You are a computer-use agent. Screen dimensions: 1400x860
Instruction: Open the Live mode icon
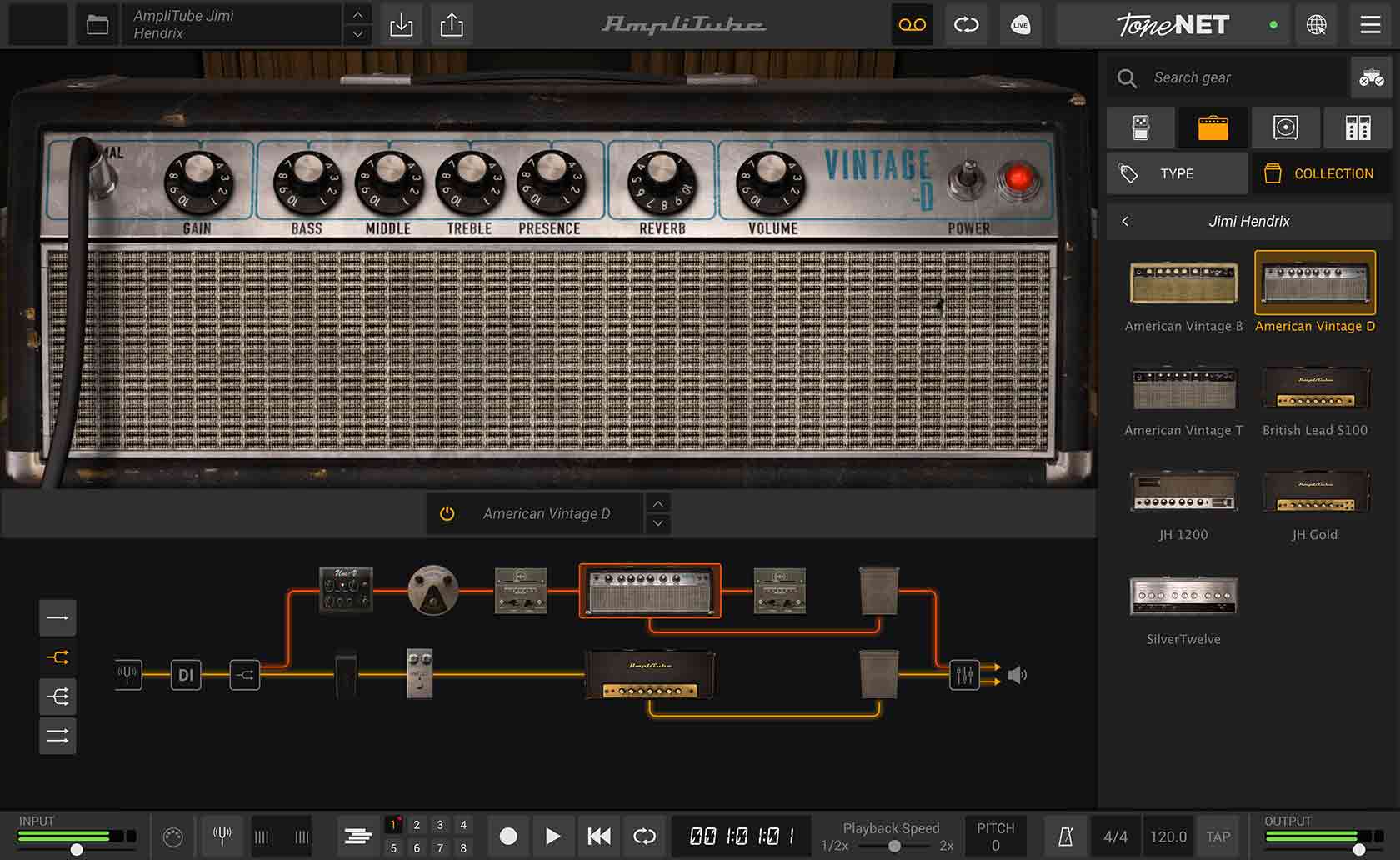[x=1020, y=25]
